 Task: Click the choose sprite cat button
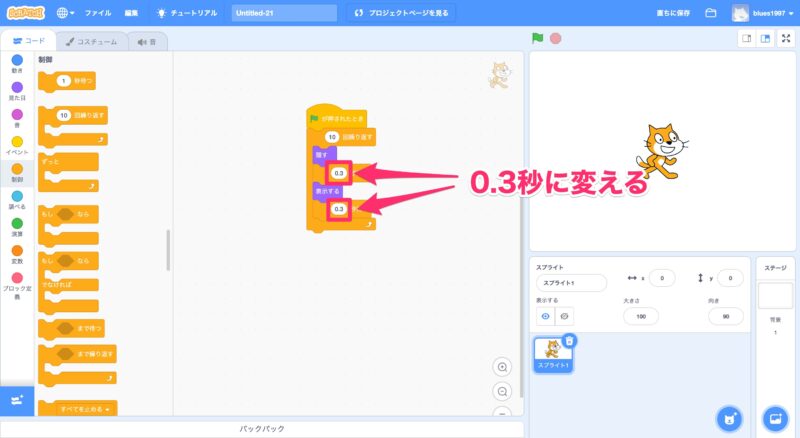click(731, 417)
